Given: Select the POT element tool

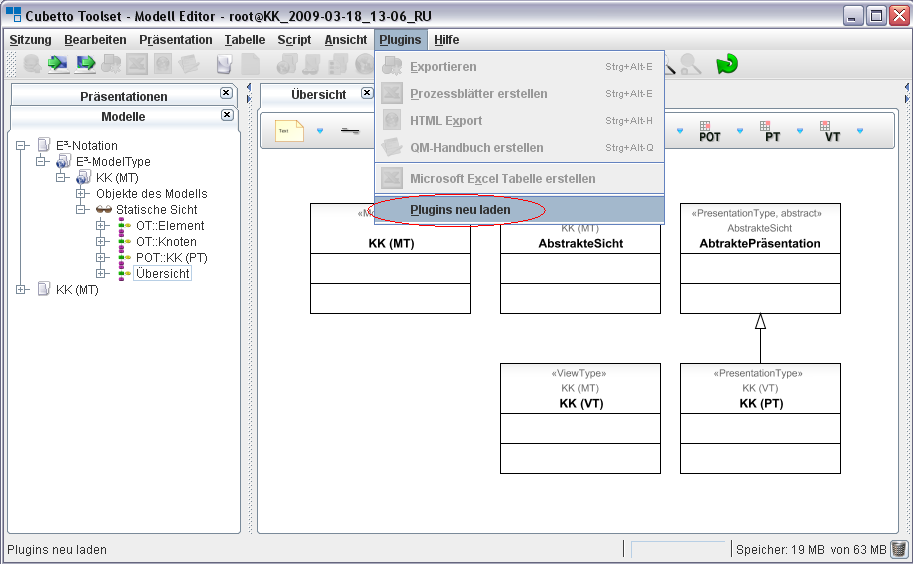Looking at the screenshot, I should [x=709, y=132].
